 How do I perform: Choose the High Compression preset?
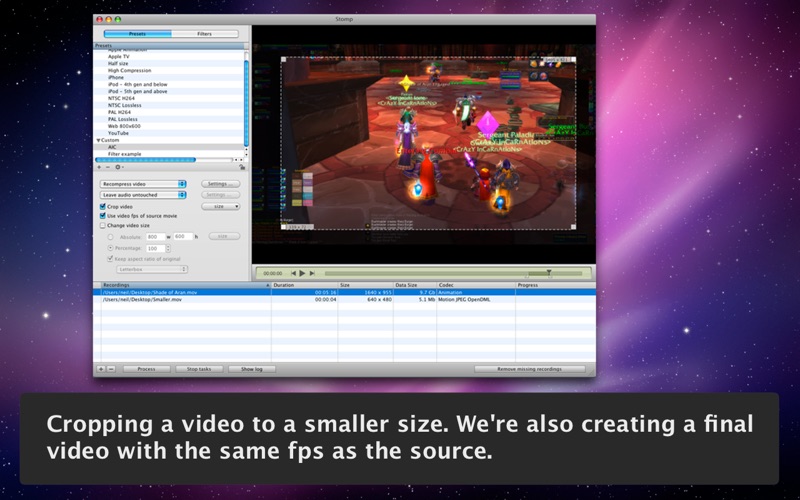point(129,70)
